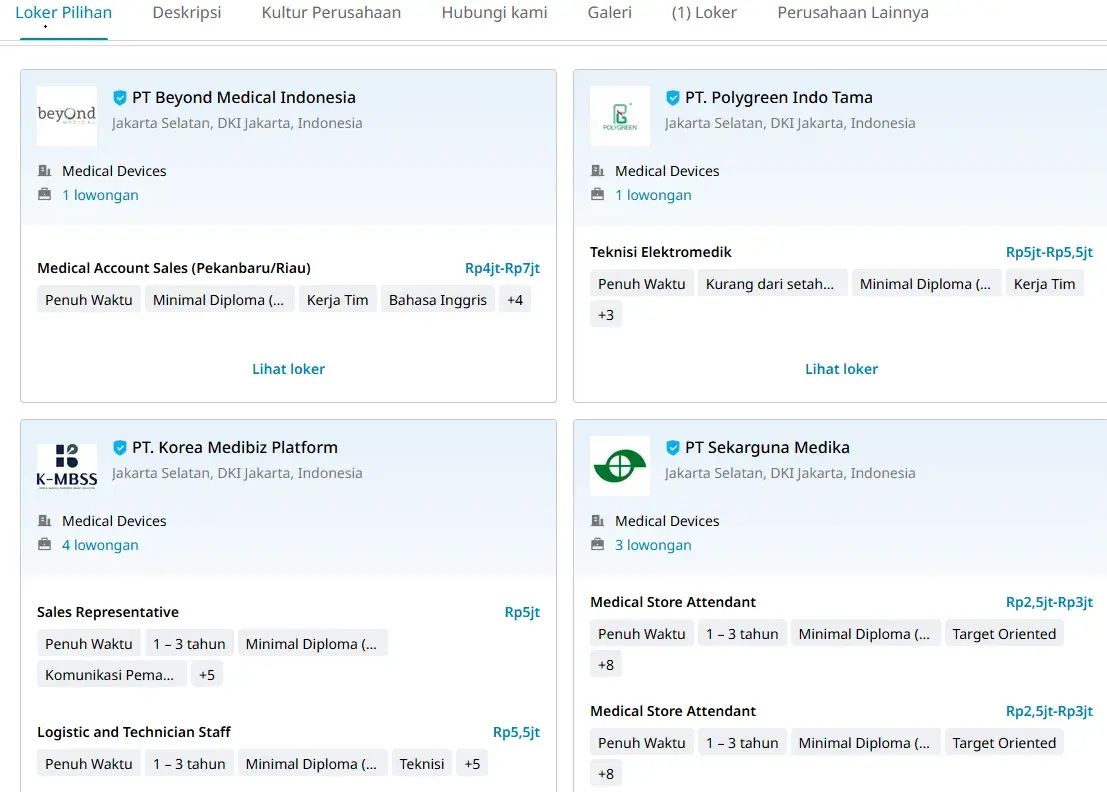Expand the +3 tags under Teknisi Elektromedik

[606, 315]
